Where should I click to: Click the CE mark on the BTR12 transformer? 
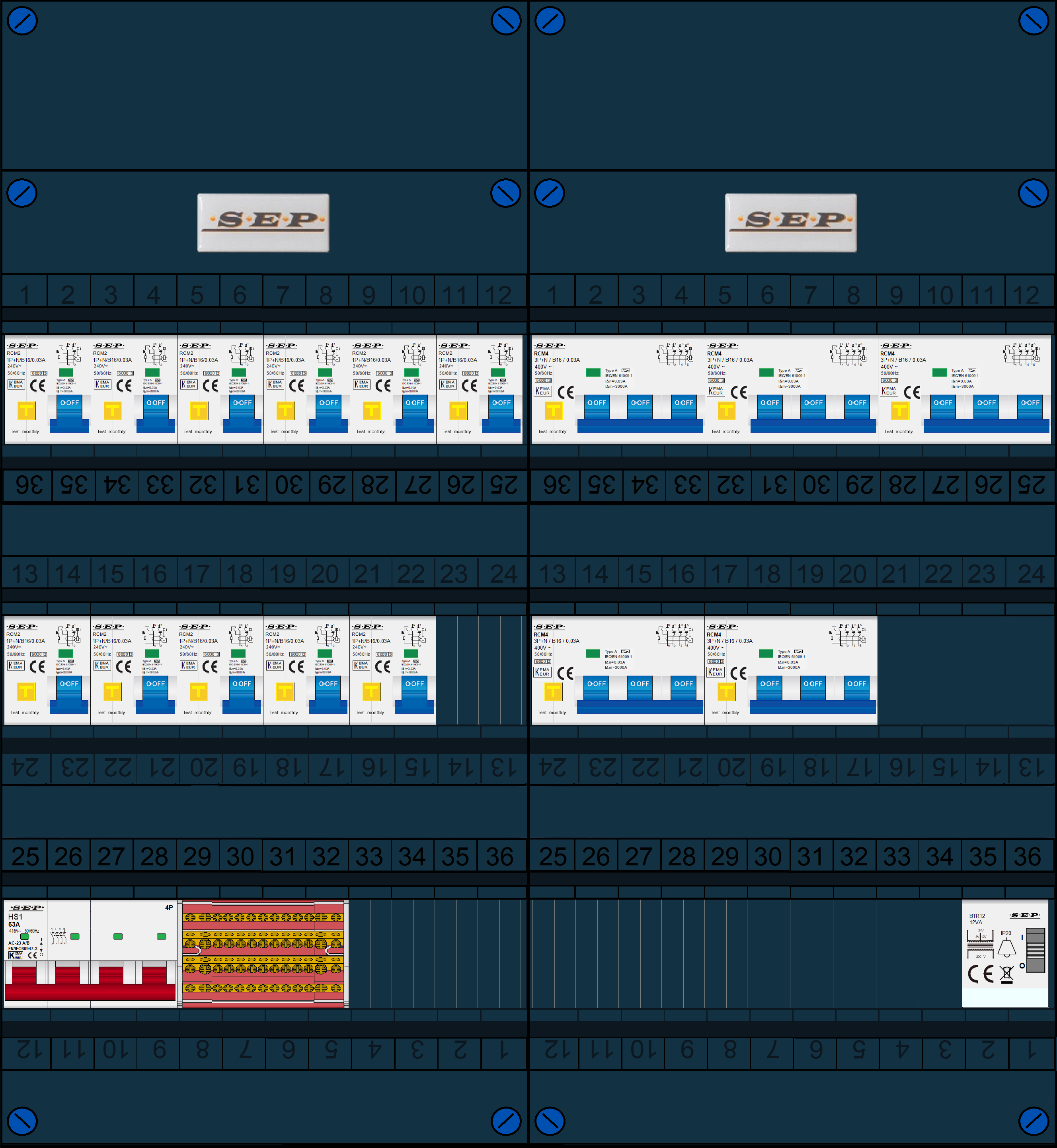click(981, 974)
